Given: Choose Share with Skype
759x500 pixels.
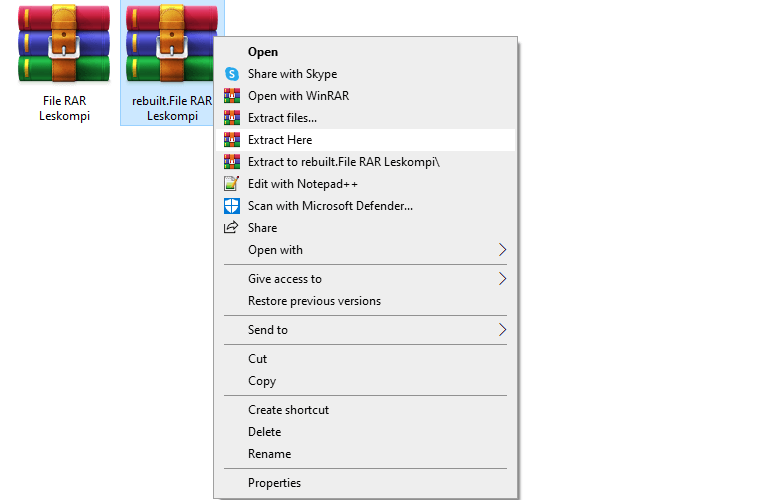Looking at the screenshot, I should [366, 74].
